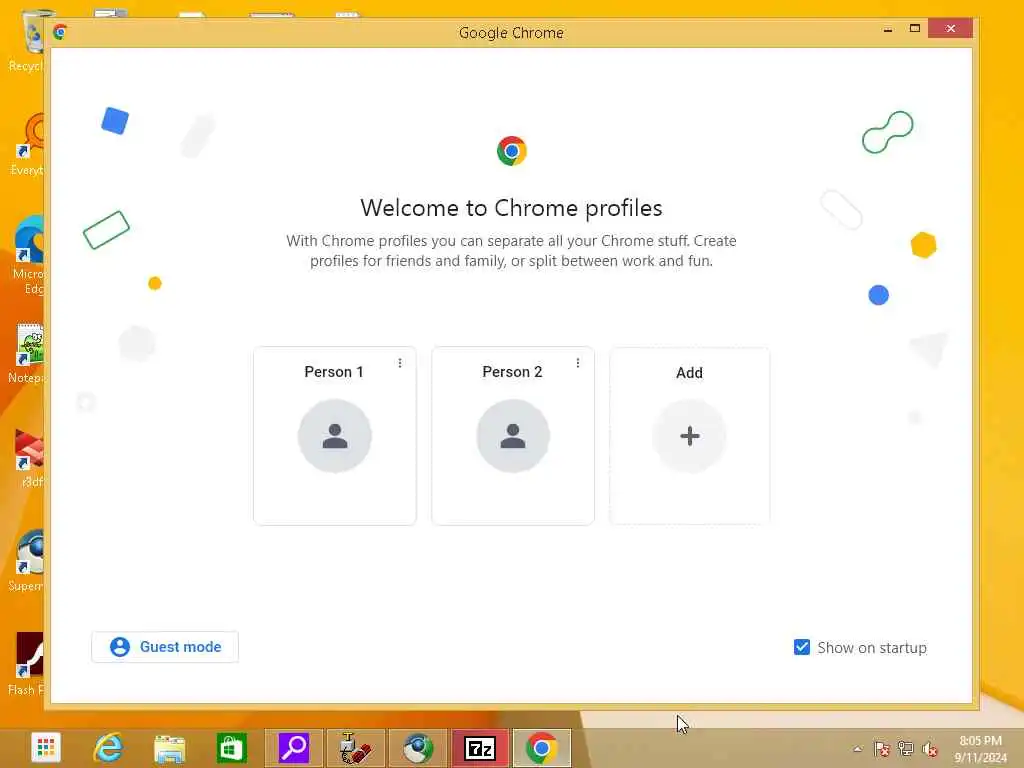Screen dimensions: 1024x768
Task: Add a new Chrome profile
Action: [690, 436]
